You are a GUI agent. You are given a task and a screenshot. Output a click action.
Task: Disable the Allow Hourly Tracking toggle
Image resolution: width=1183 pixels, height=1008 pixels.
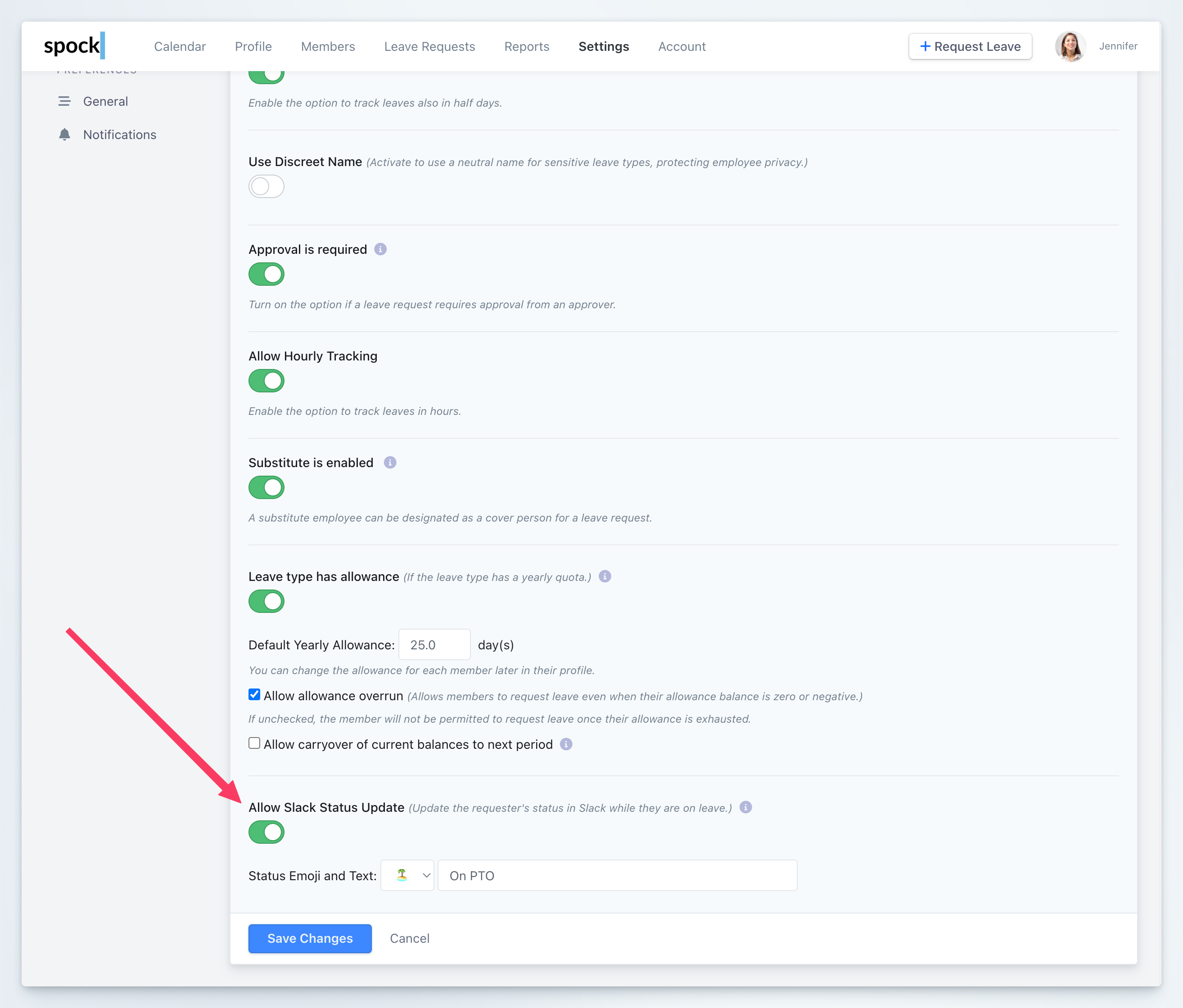266,381
